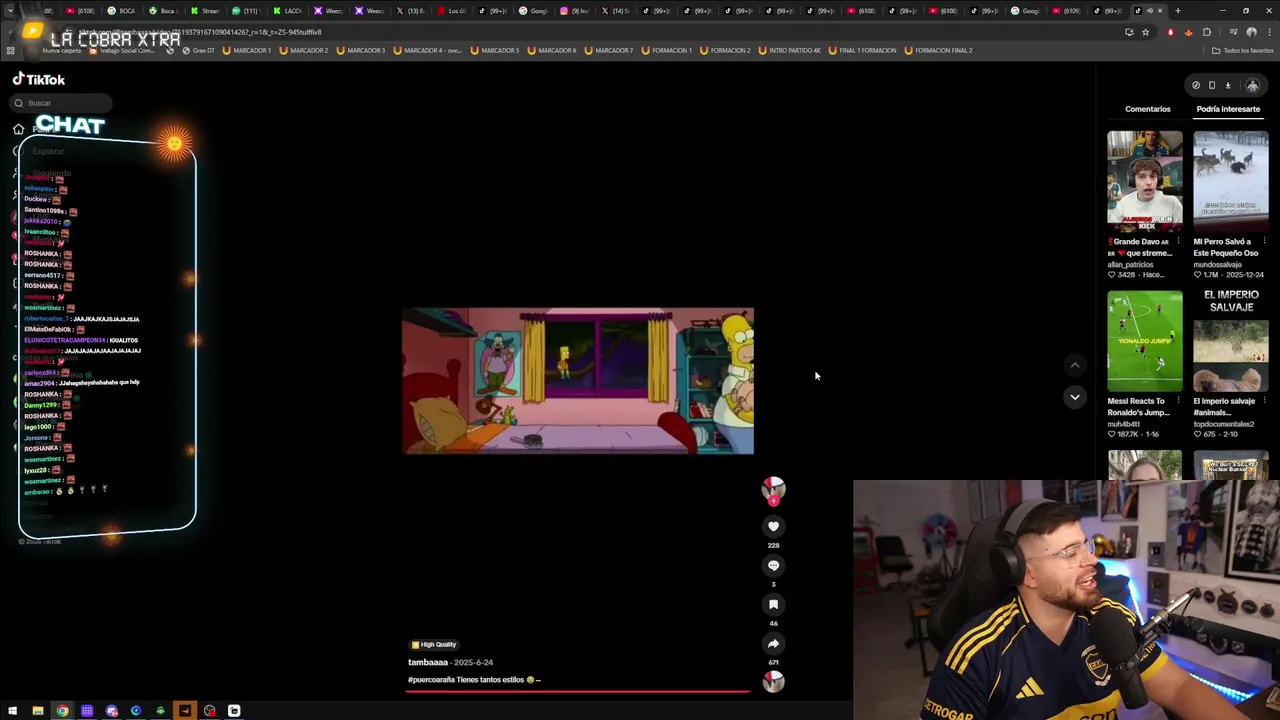Viewport: 1280px width, 720px height.
Task: Click the phone app icon in top bar
Action: tap(1212, 85)
